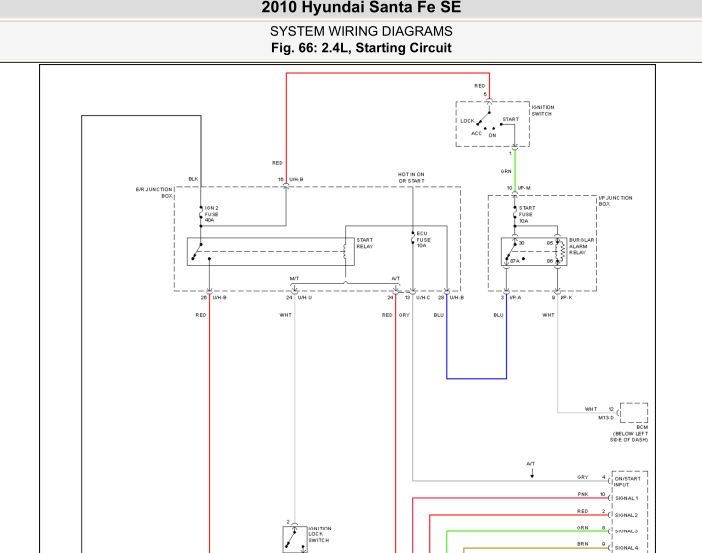Click the "START" position inside ignition switch
The width and height of the screenshot is (702, 553).
[x=510, y=120]
